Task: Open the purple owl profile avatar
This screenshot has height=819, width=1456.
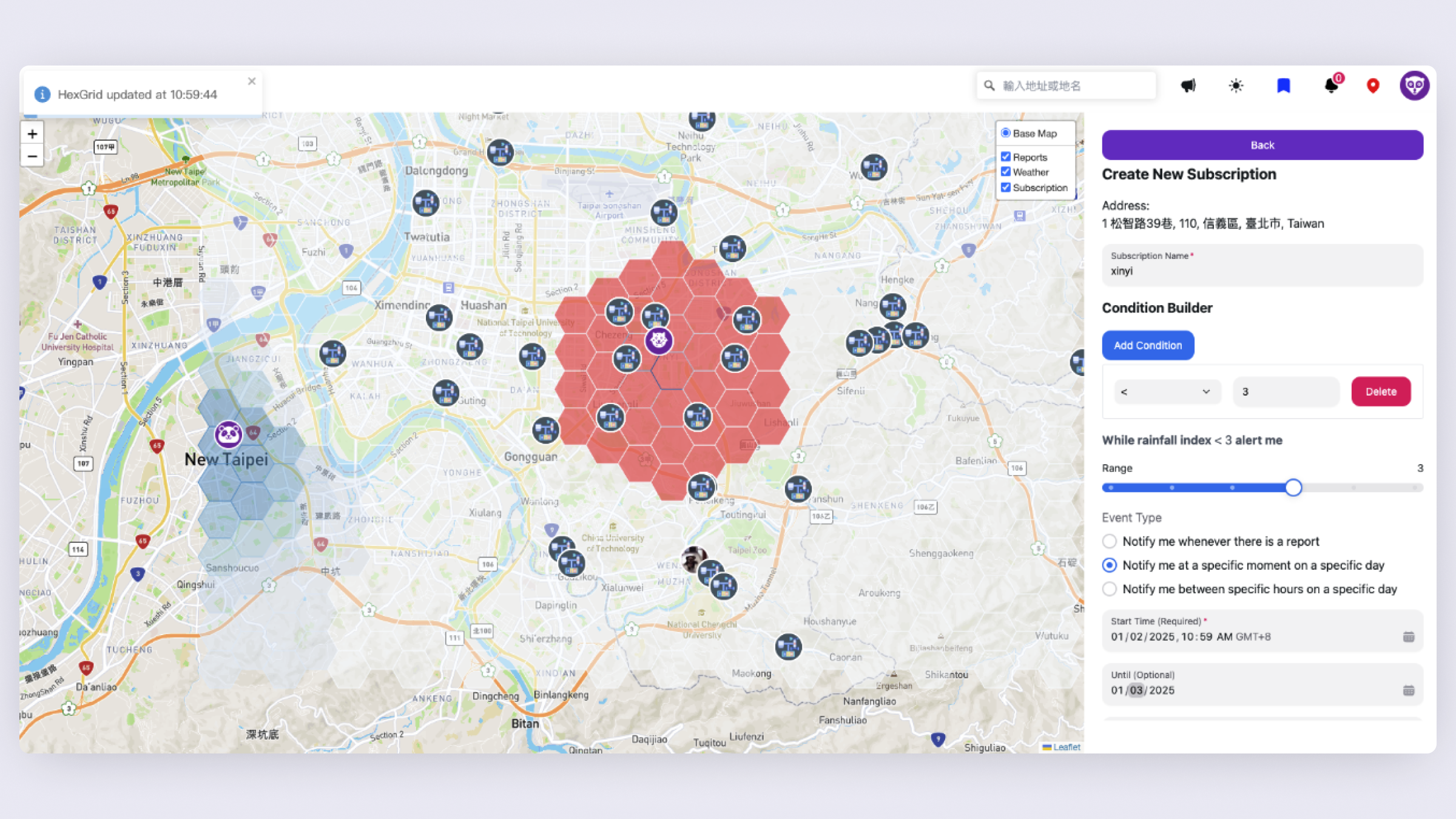Action: tap(1414, 86)
